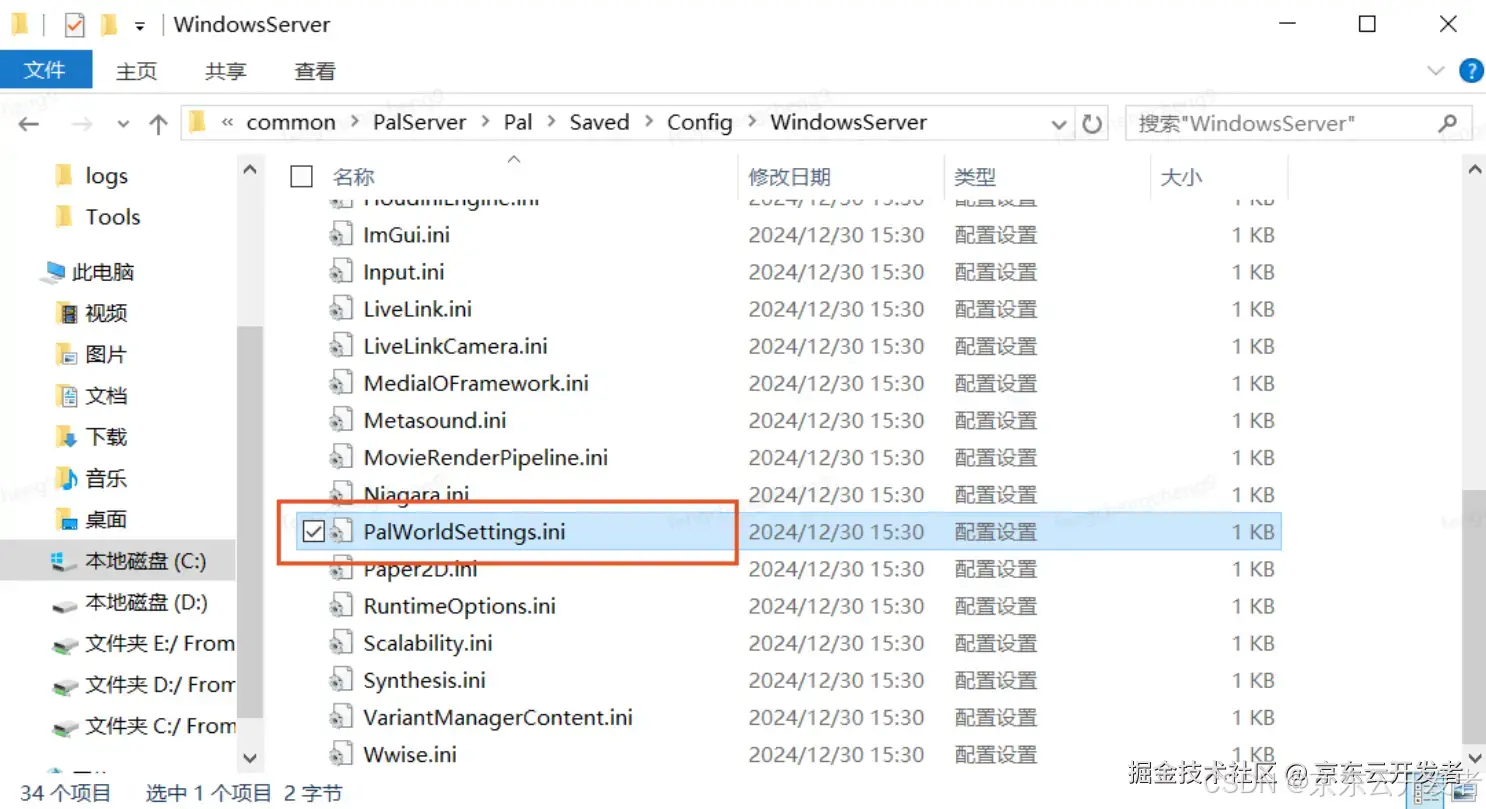Open the 文档 library folder
This screenshot has width=1486, height=809.
(x=91, y=395)
